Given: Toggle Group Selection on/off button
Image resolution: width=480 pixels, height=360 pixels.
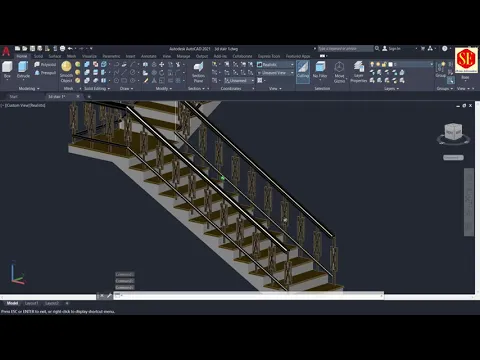Looking at the screenshot, I should 451,80.
